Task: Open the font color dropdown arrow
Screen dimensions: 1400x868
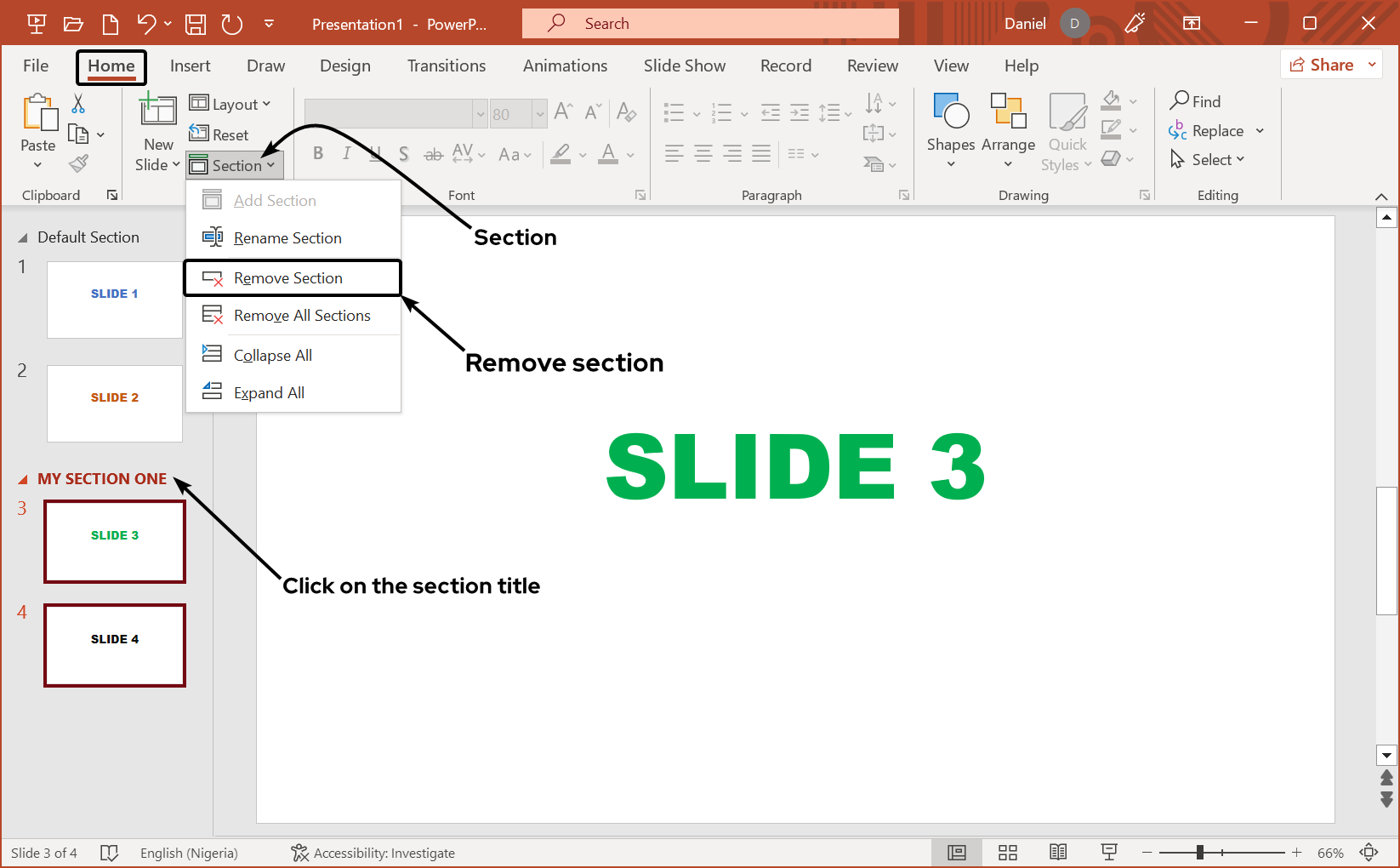Action: coord(629,155)
